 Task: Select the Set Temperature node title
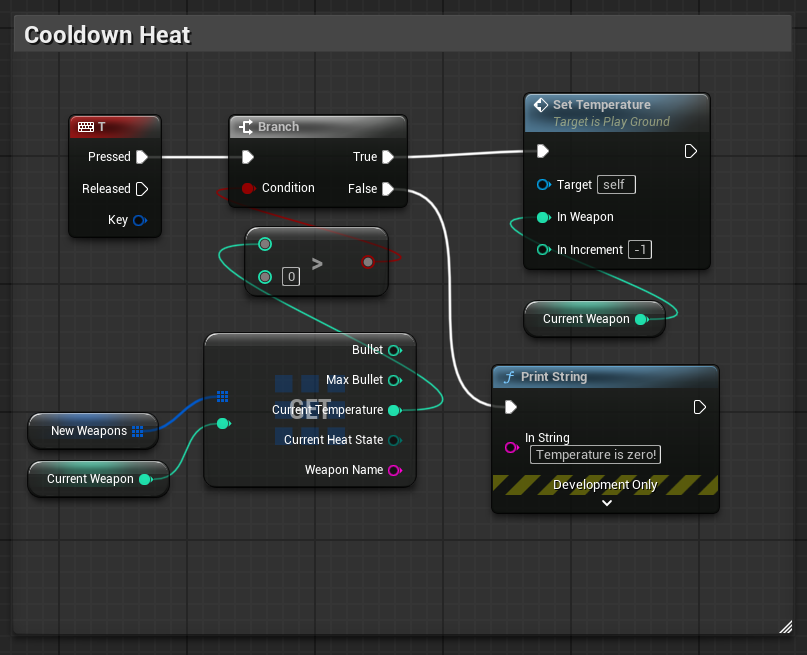[x=602, y=105]
